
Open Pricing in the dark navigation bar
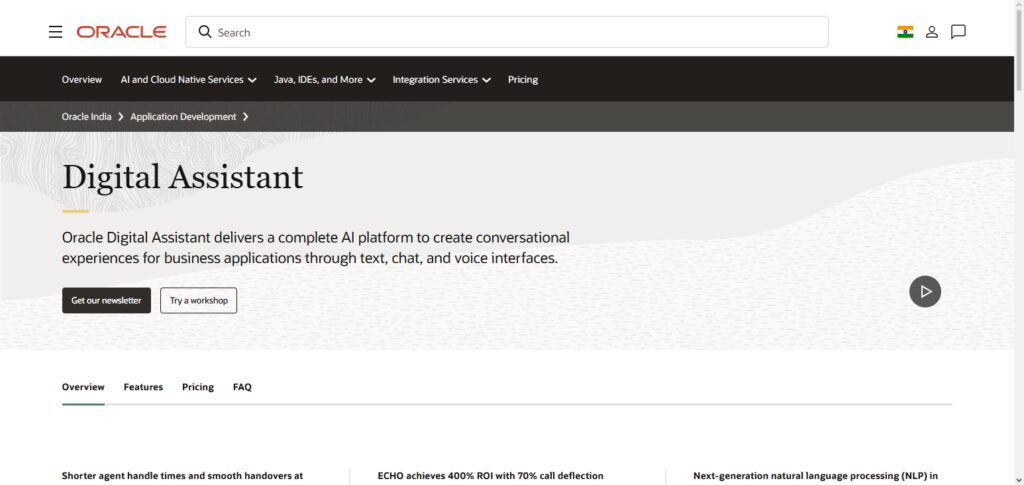tap(523, 80)
